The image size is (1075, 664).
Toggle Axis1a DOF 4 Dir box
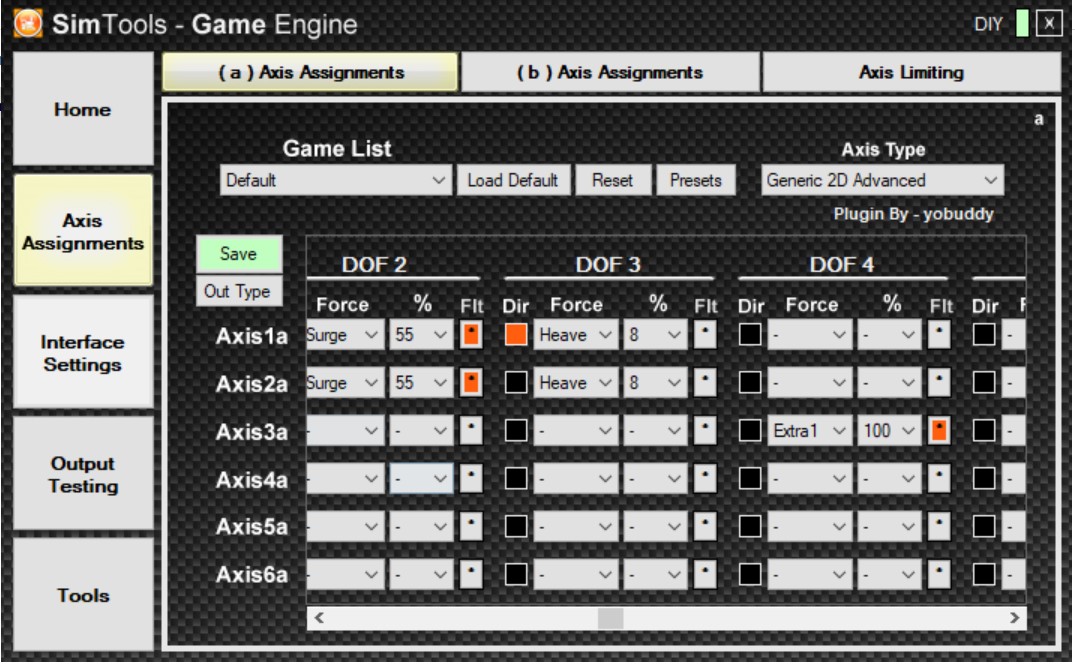click(x=750, y=334)
